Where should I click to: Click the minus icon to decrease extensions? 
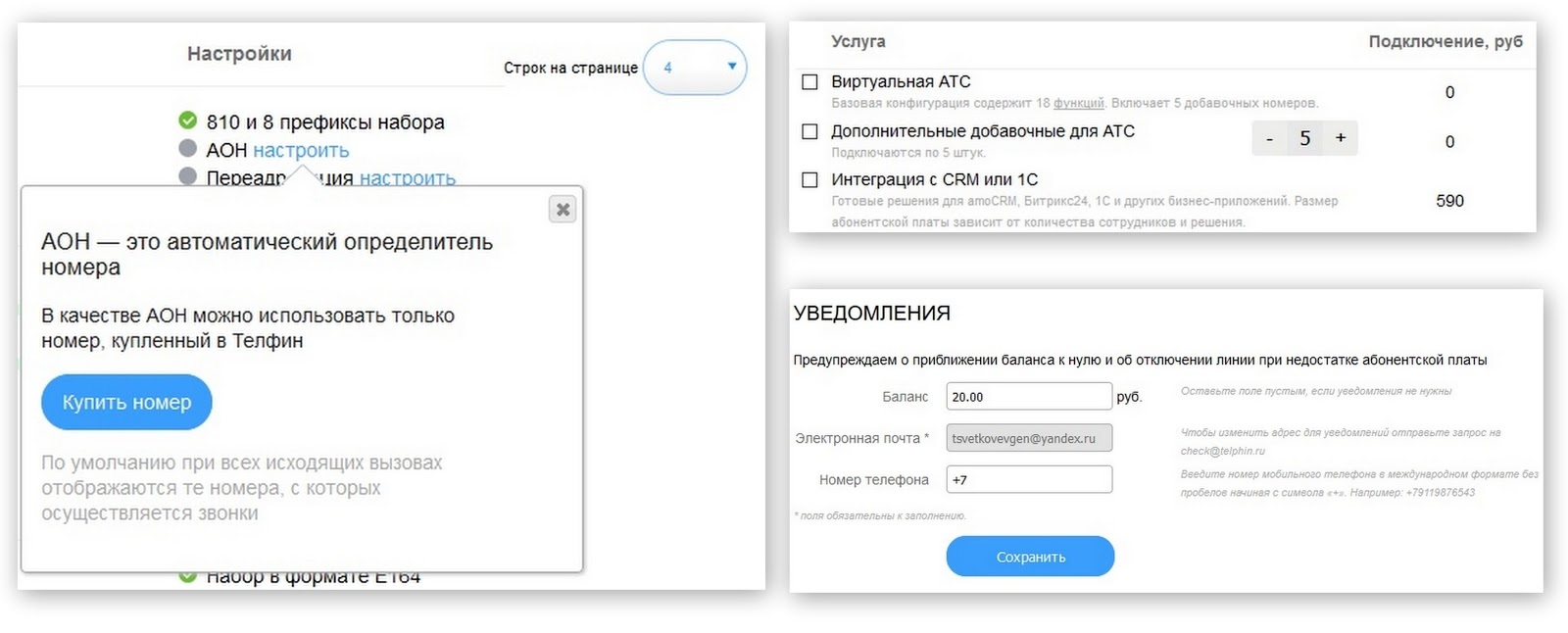(1269, 138)
